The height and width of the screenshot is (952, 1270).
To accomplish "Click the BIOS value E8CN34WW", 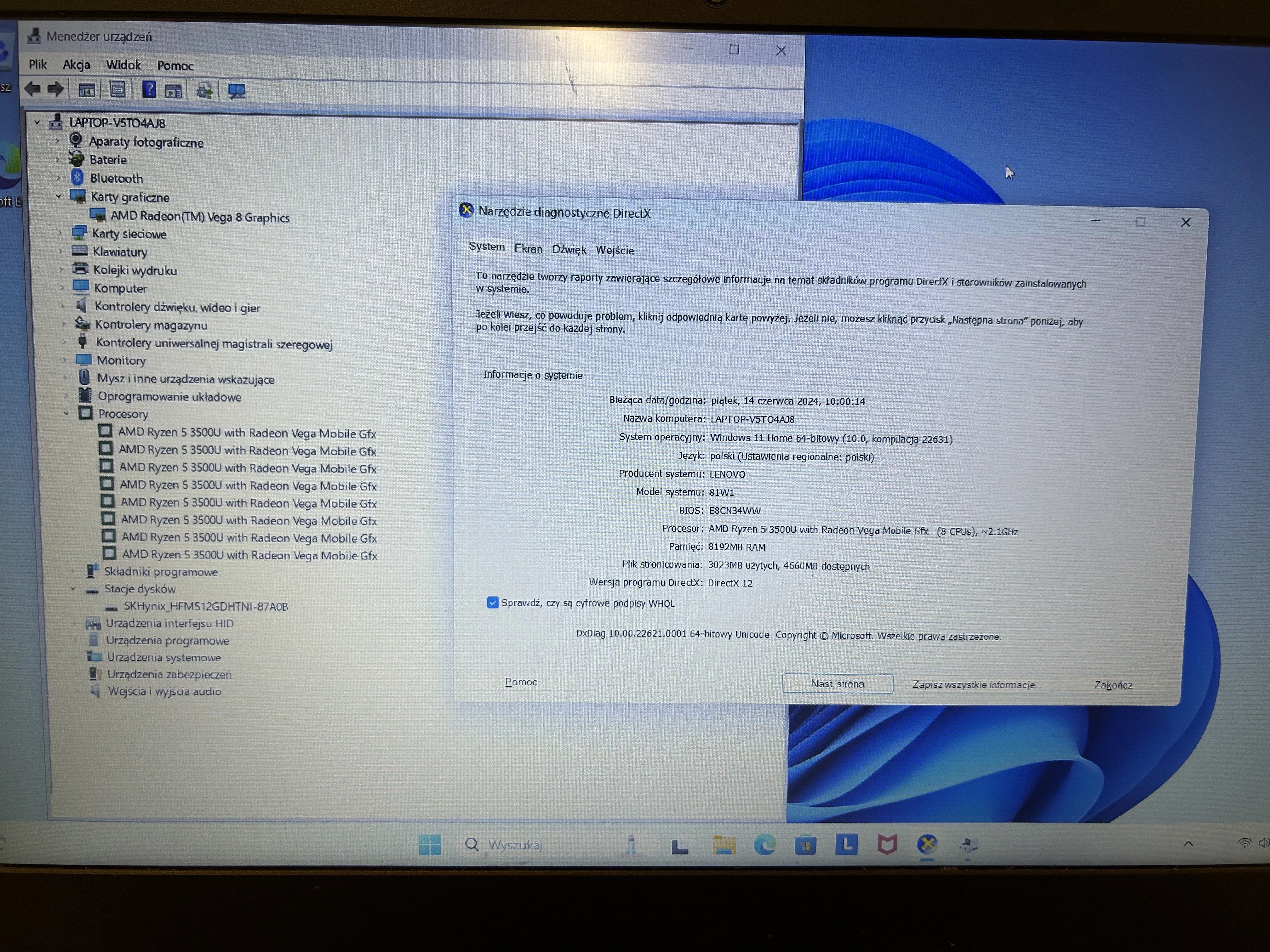I will pyautogui.click(x=734, y=510).
